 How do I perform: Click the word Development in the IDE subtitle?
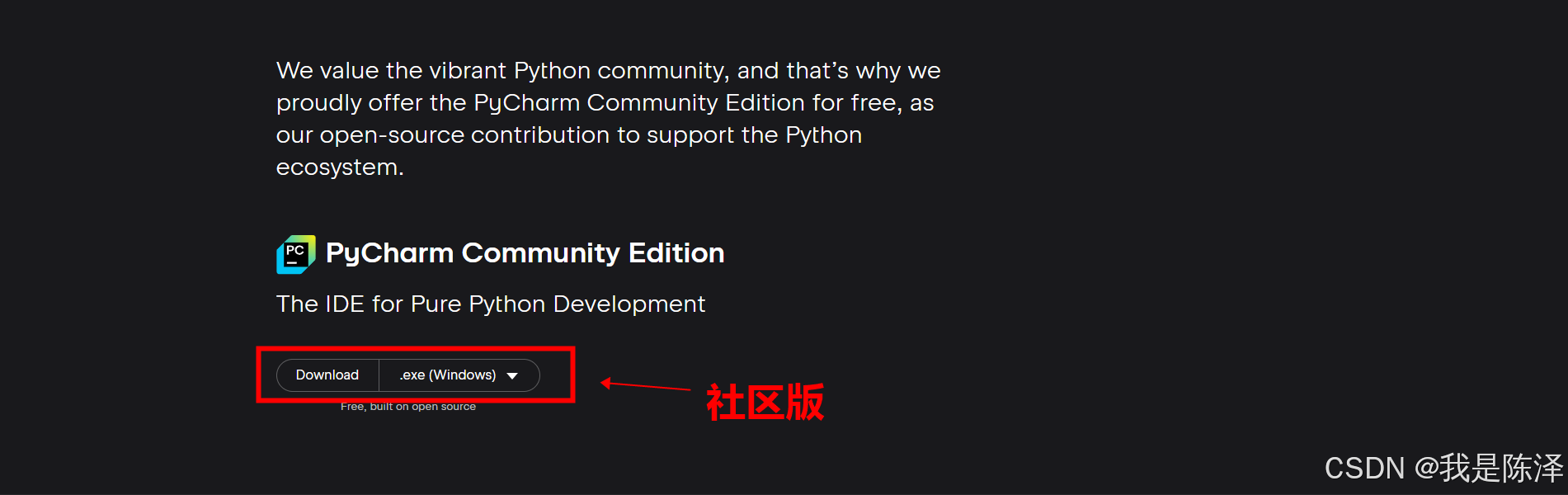point(629,304)
